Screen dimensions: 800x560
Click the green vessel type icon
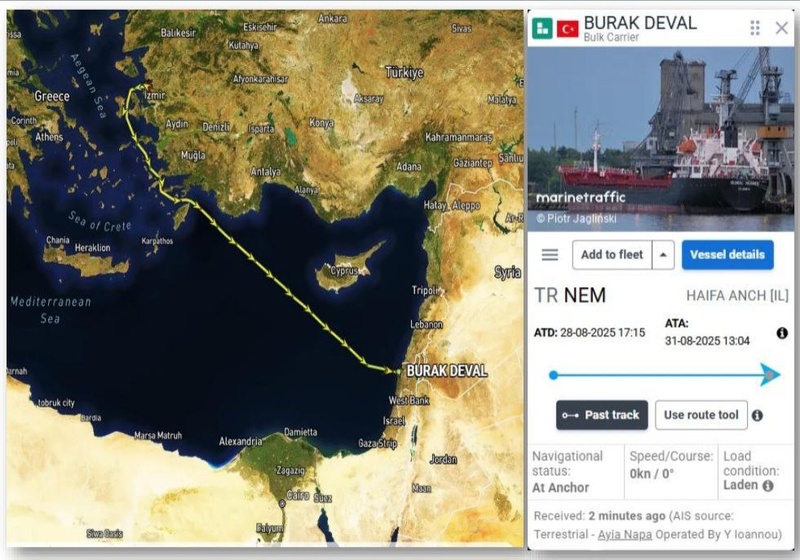pyautogui.click(x=542, y=29)
